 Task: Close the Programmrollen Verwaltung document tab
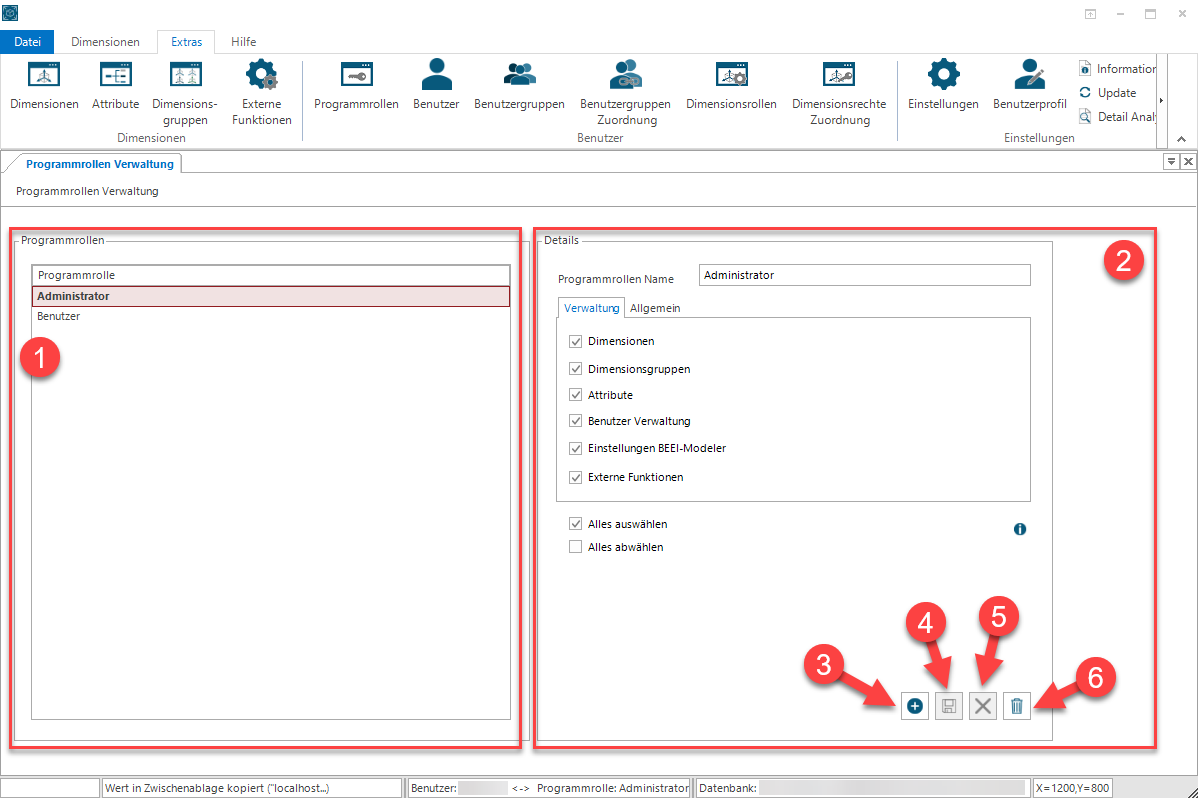tap(1188, 161)
